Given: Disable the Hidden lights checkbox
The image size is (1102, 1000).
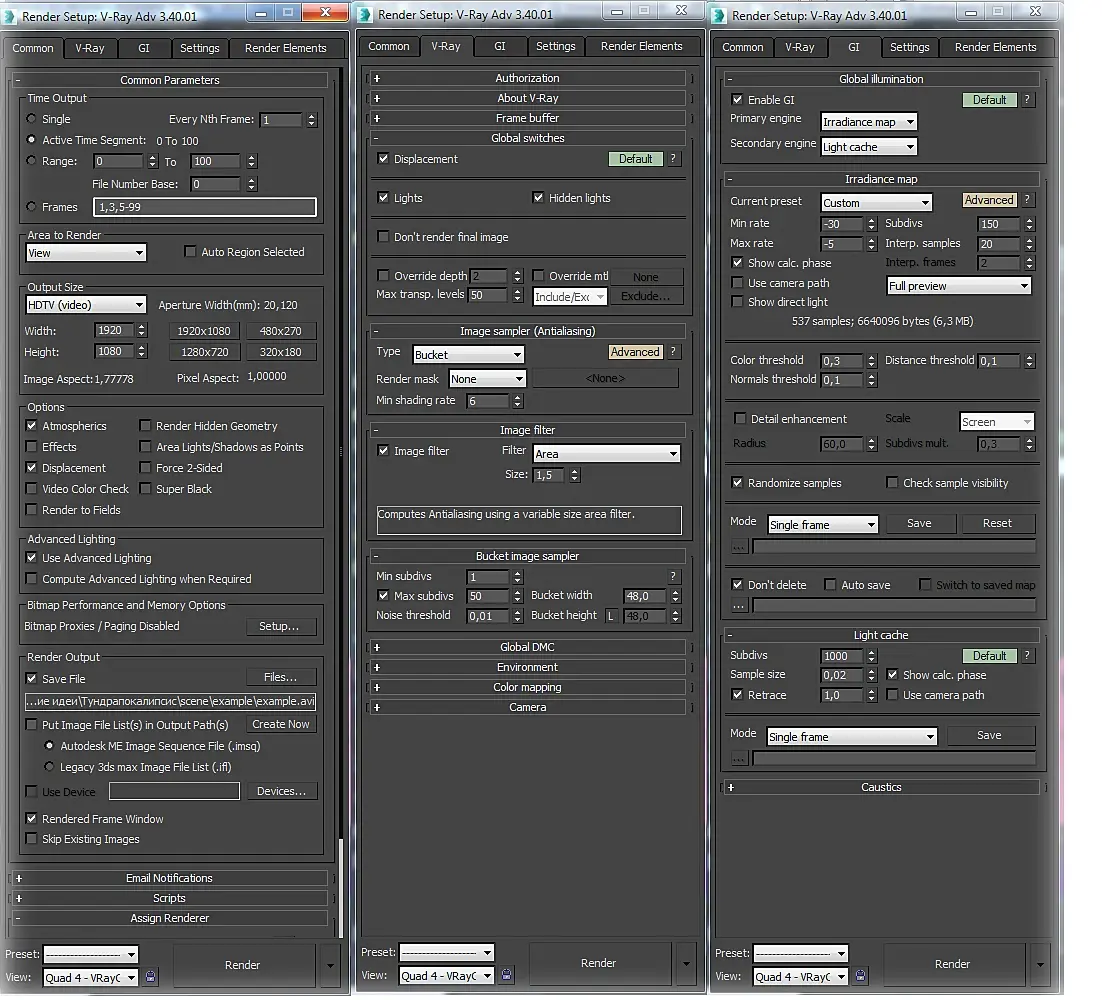Looking at the screenshot, I should tap(538, 198).
